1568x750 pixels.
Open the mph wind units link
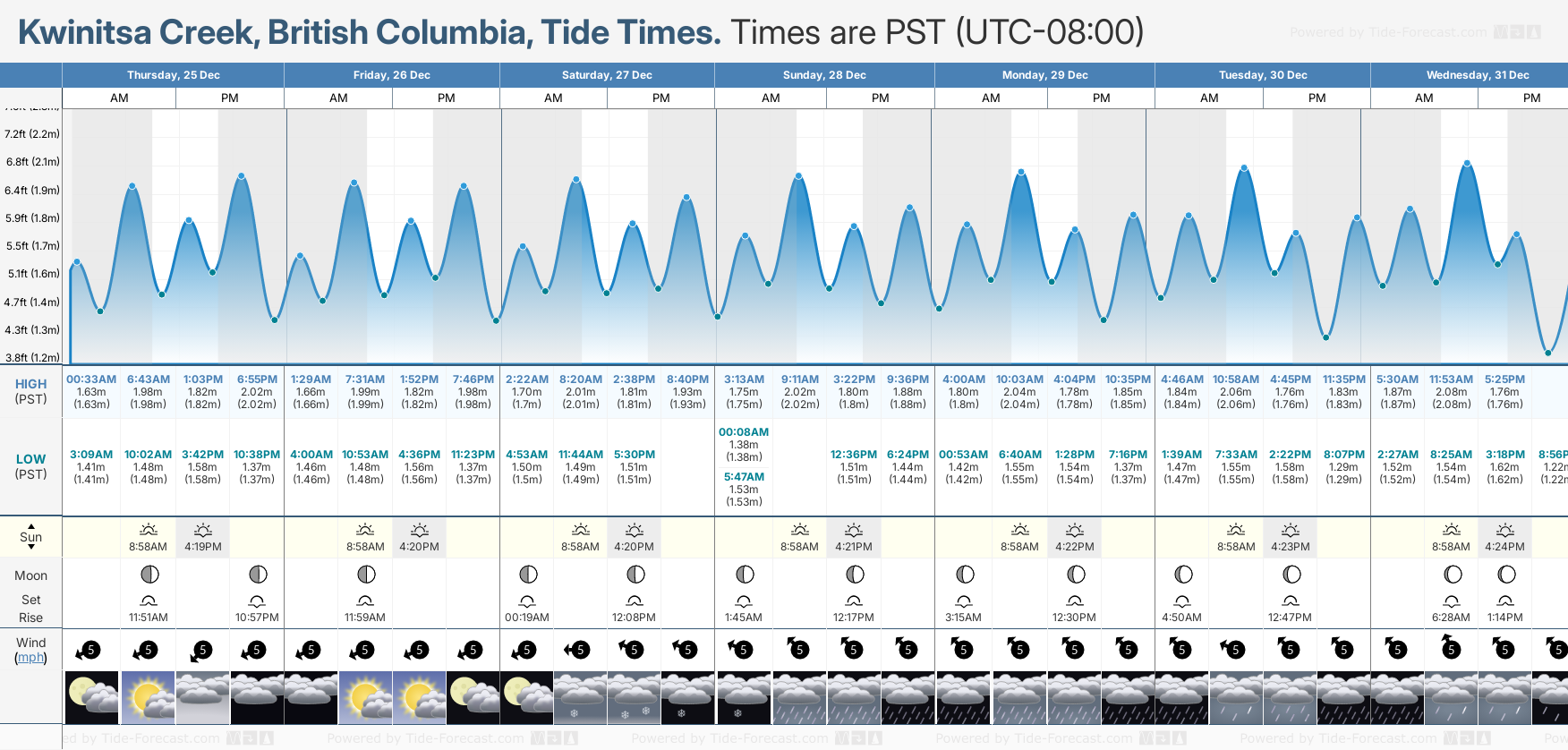31,658
